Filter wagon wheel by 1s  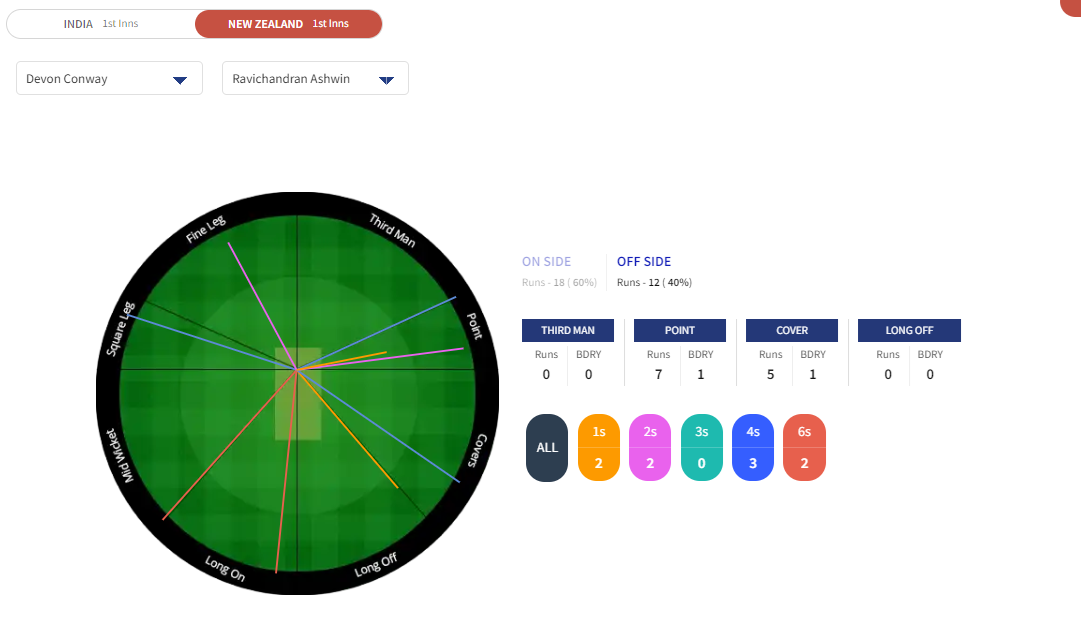click(x=599, y=448)
